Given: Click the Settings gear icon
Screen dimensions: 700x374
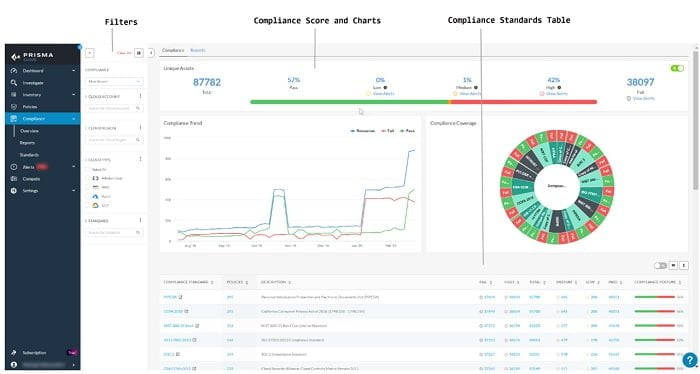Looking at the screenshot, I should tap(14, 191).
